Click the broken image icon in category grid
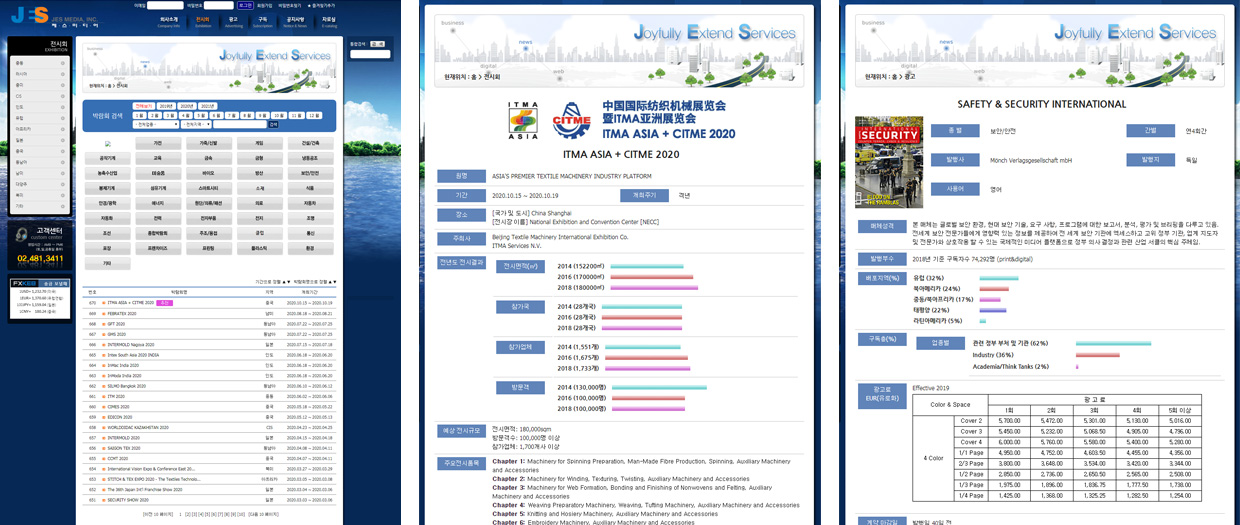The image size is (1240, 525). [108, 144]
